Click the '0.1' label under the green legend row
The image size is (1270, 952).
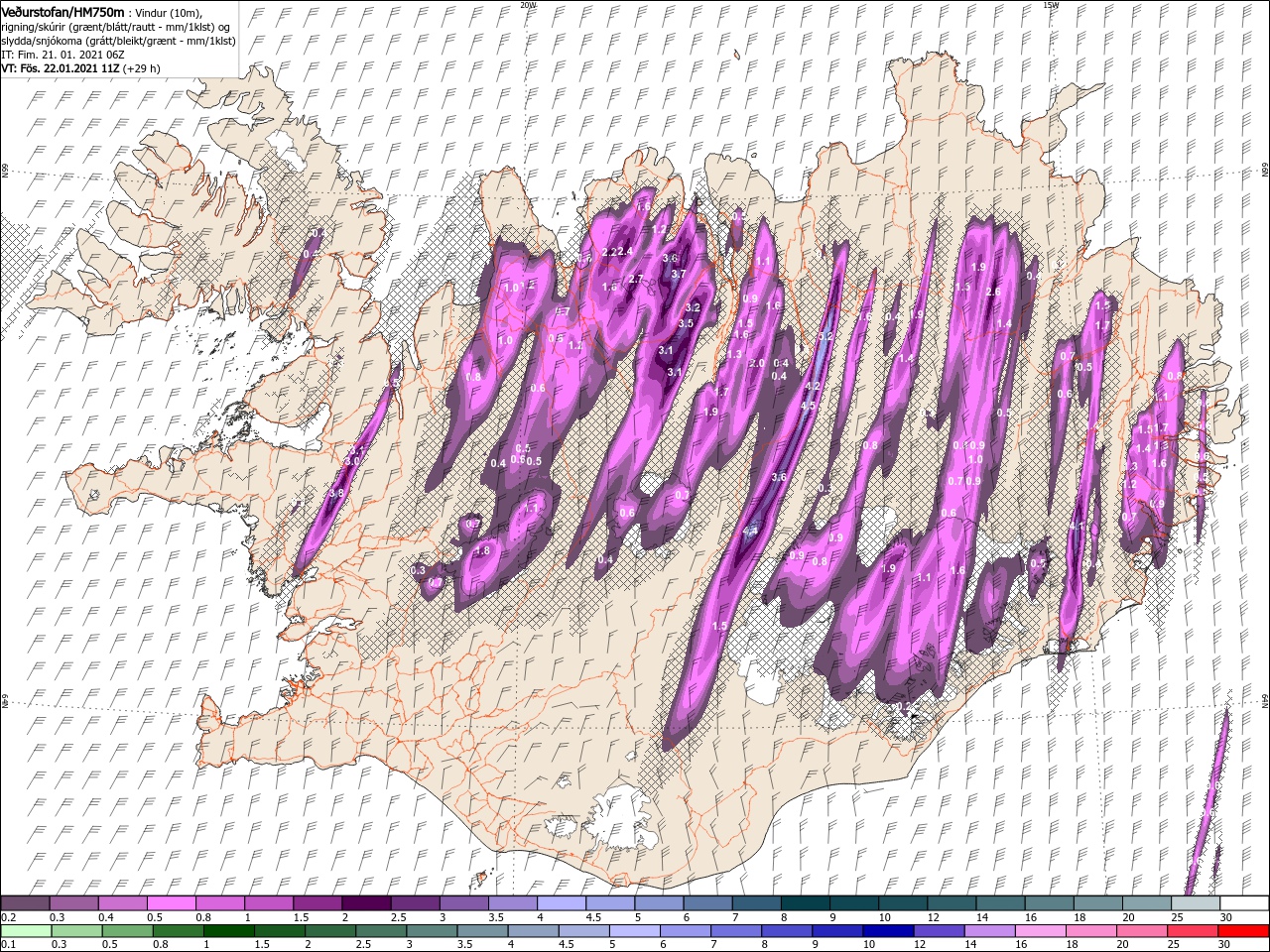click(x=8, y=945)
